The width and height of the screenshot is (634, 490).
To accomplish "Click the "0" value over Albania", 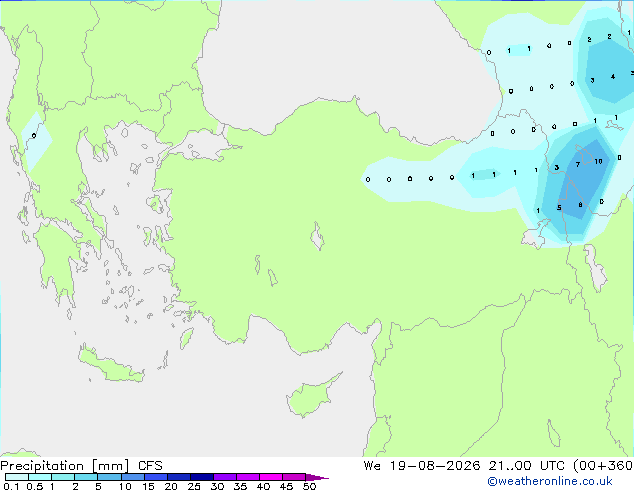I will 34,136.
